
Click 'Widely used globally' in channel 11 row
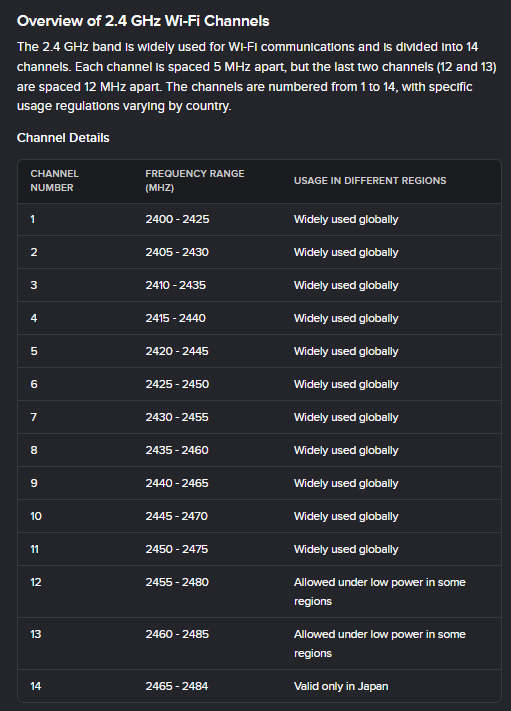(x=346, y=550)
